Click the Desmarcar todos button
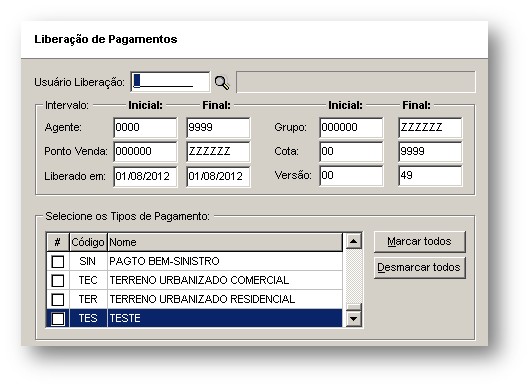The height and width of the screenshot is (388, 530). [x=419, y=268]
